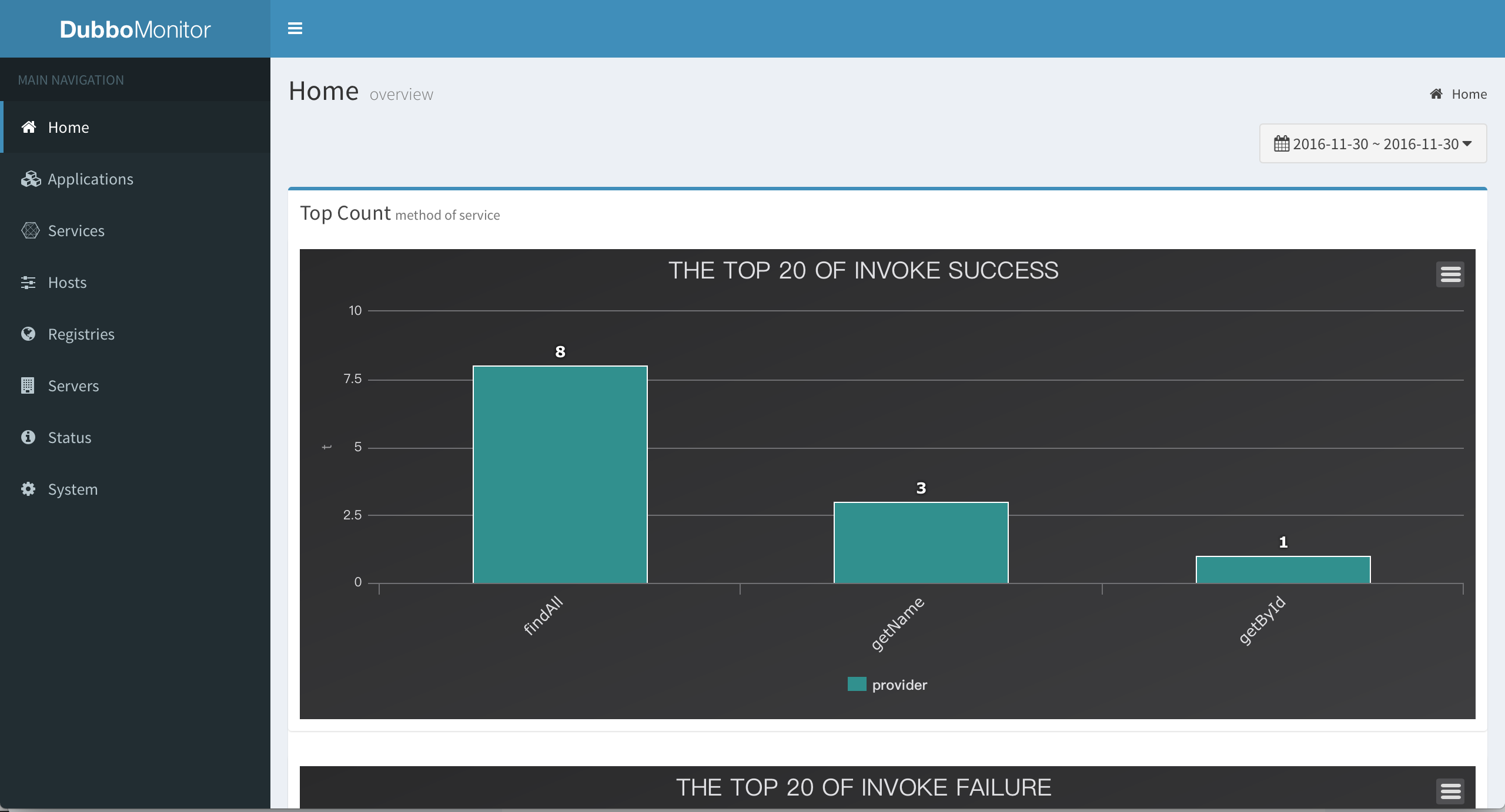This screenshot has height=812, width=1505.
Task: Click the Applications cubes icon
Action: coord(31,179)
